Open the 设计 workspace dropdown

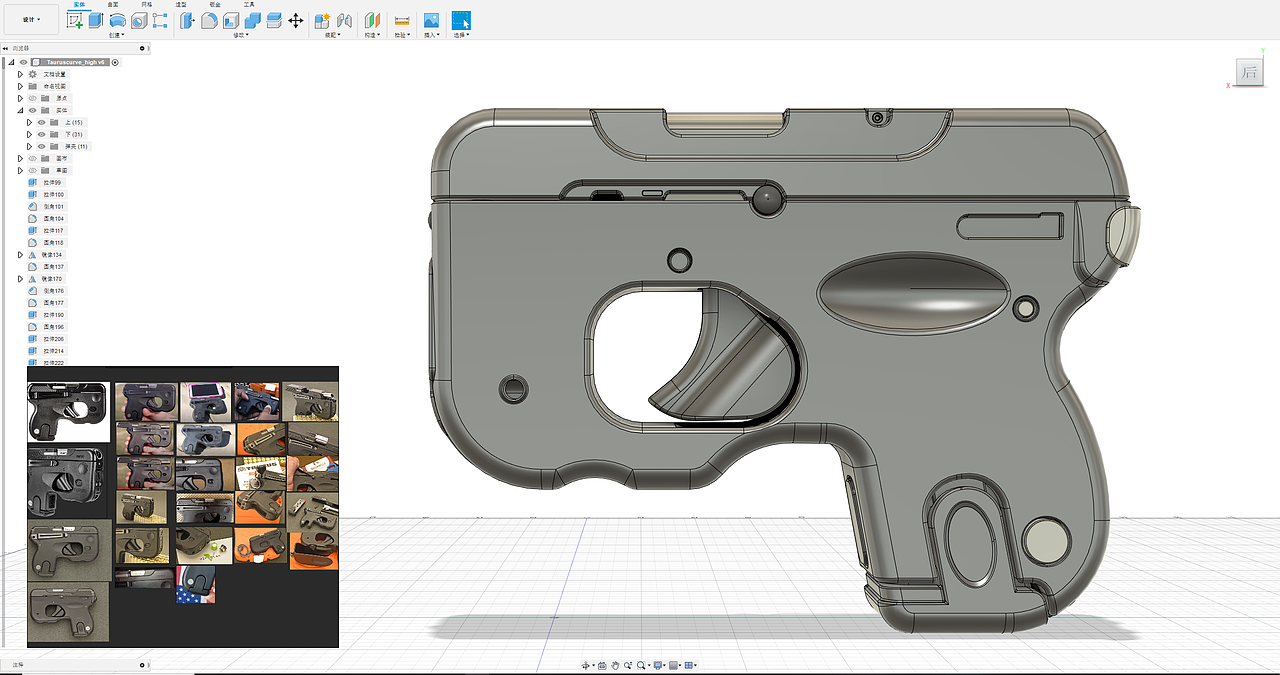click(31, 19)
